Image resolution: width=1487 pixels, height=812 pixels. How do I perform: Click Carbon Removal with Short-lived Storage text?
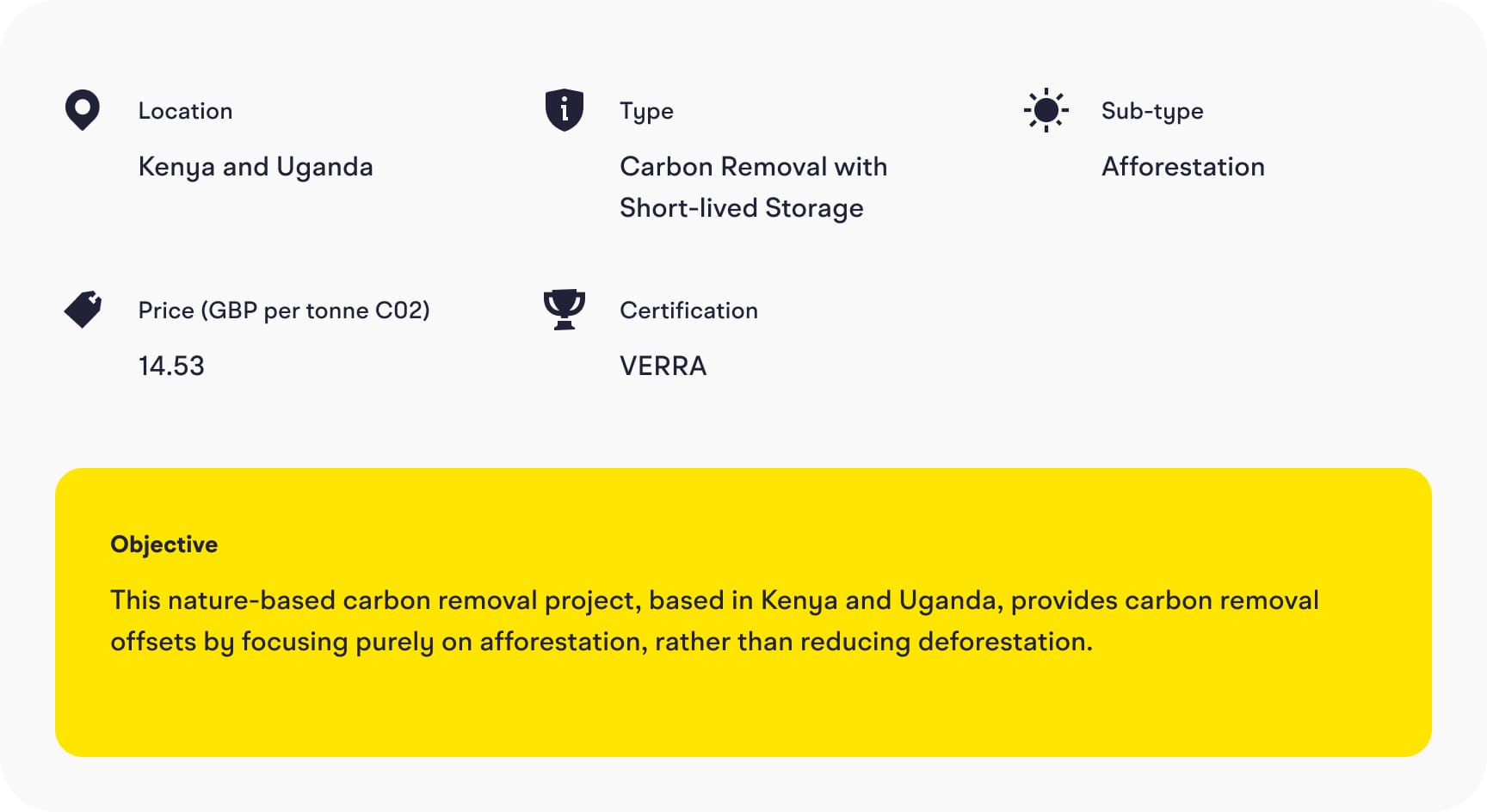pos(753,188)
